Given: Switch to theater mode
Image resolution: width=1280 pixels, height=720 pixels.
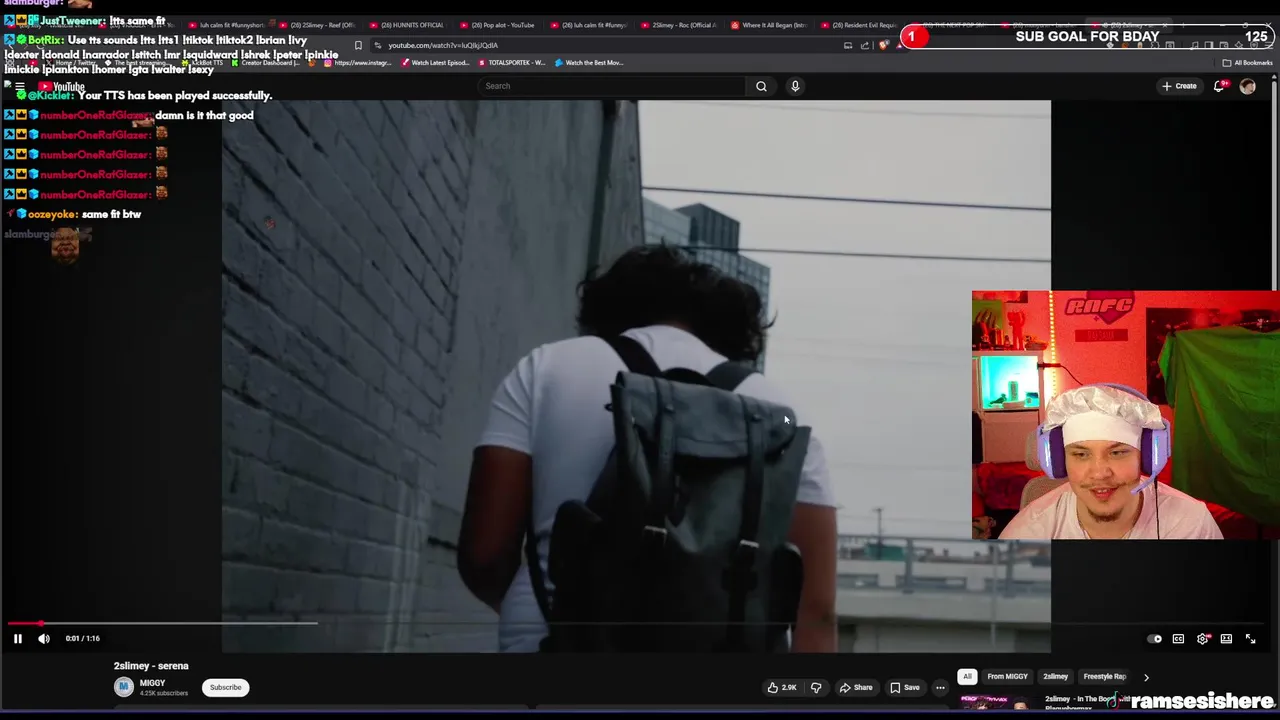Looking at the screenshot, I should click(x=1226, y=639).
